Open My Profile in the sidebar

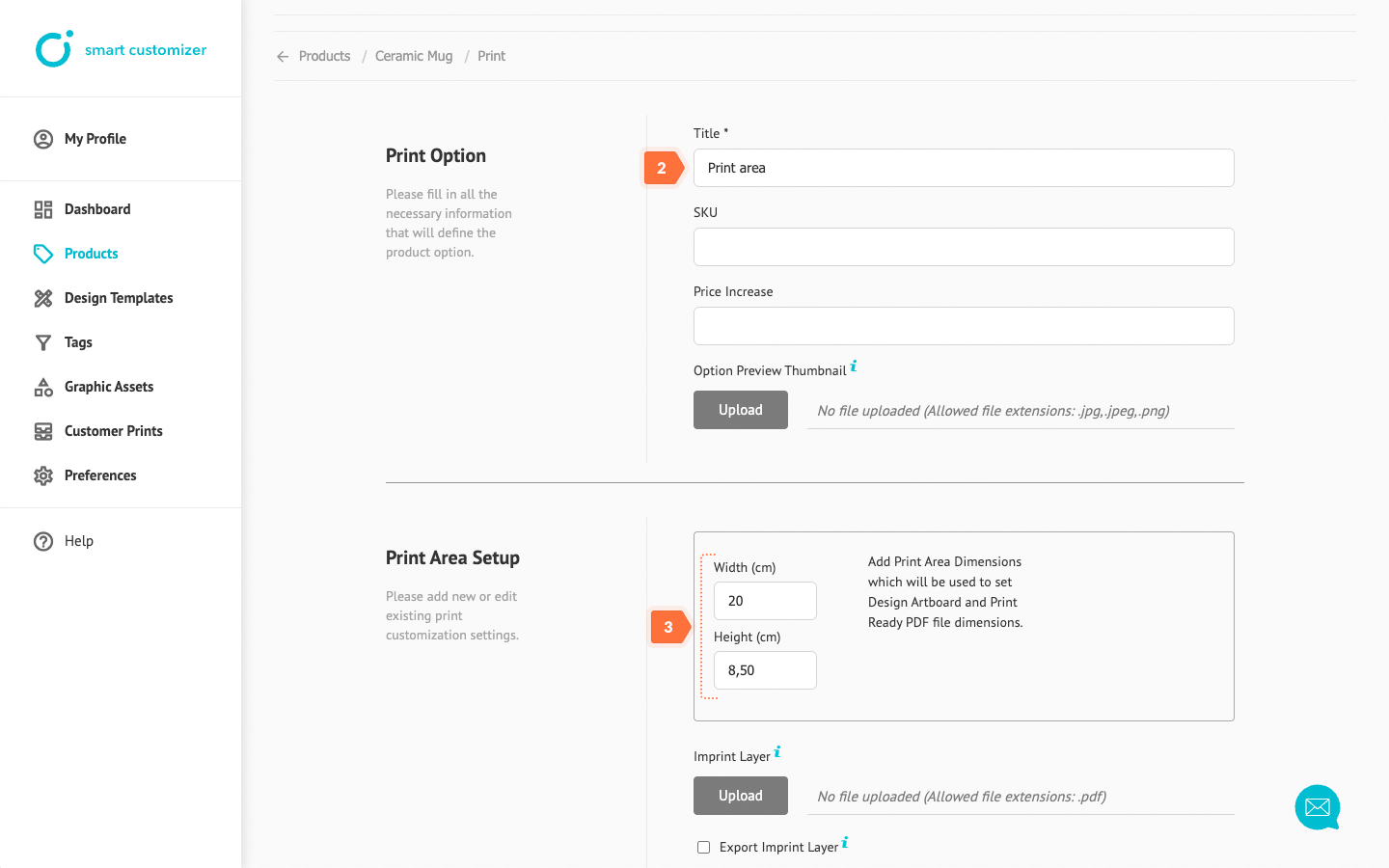(x=95, y=139)
